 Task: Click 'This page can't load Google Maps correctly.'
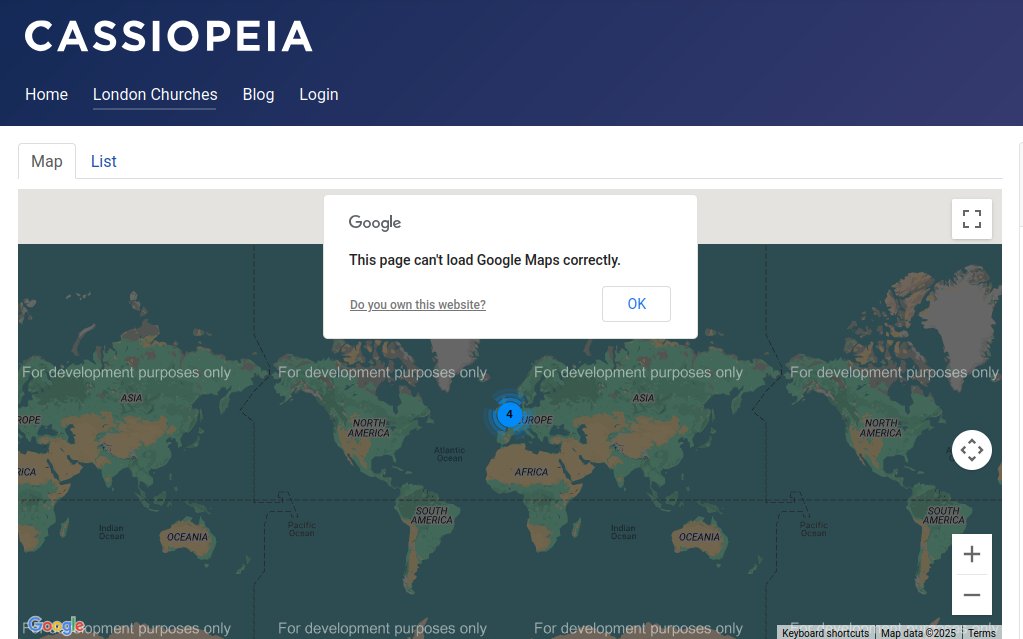click(484, 260)
